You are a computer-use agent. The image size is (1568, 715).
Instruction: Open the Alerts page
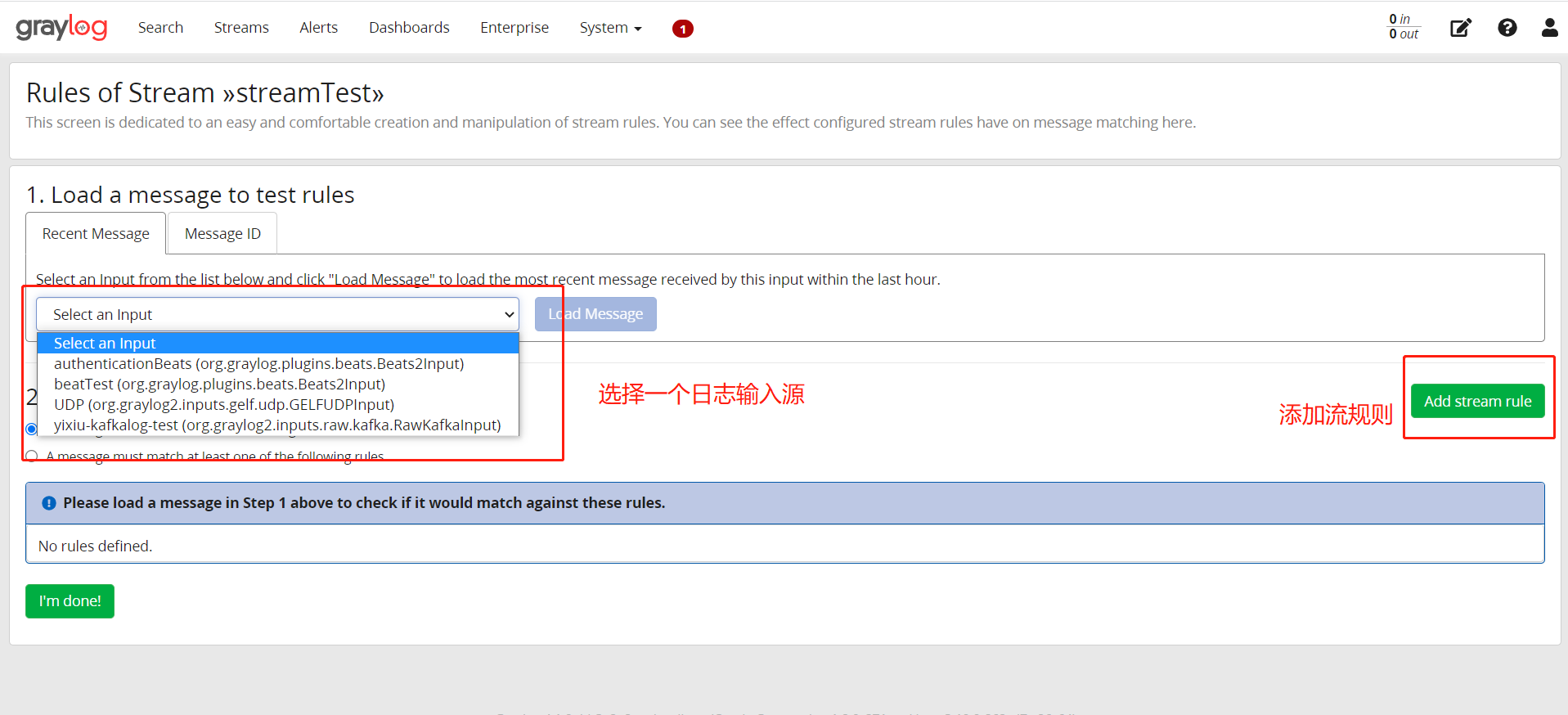pos(318,27)
